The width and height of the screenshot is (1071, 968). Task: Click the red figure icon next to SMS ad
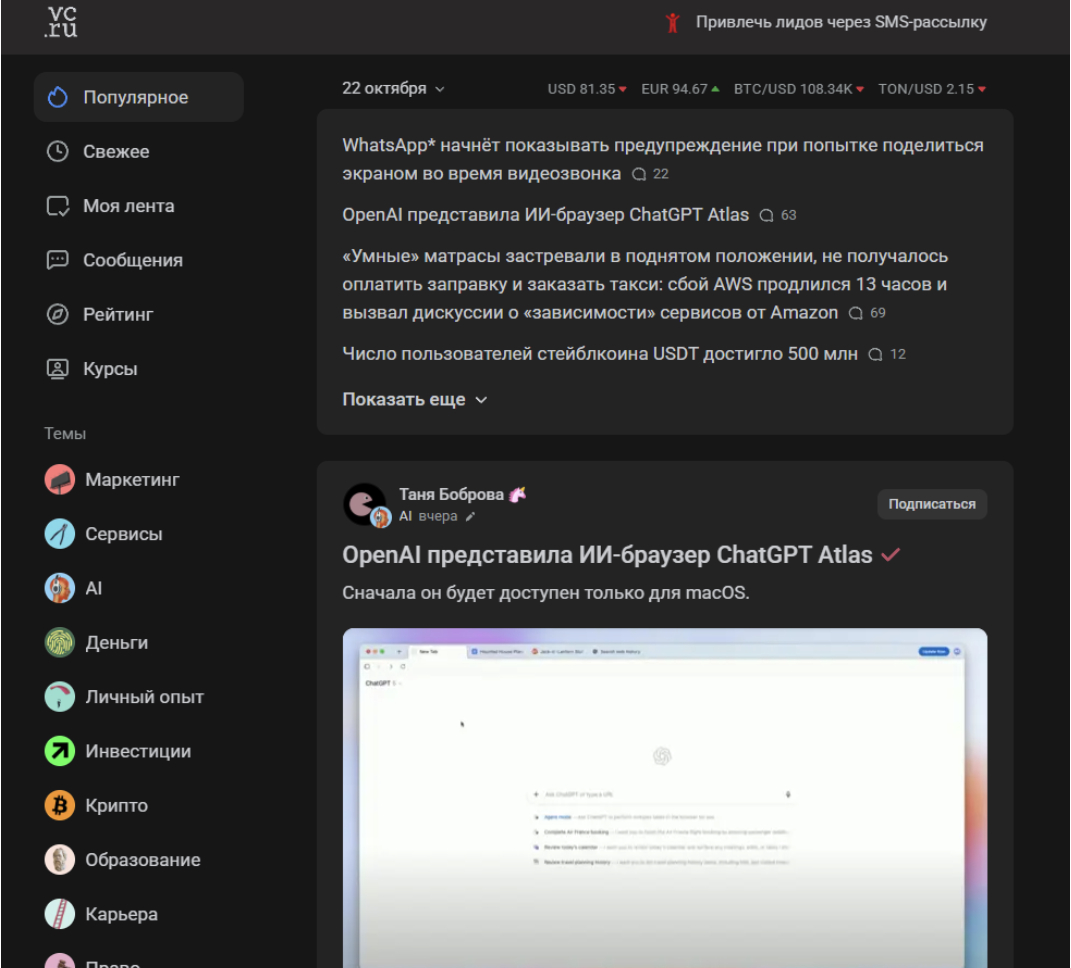(x=673, y=23)
